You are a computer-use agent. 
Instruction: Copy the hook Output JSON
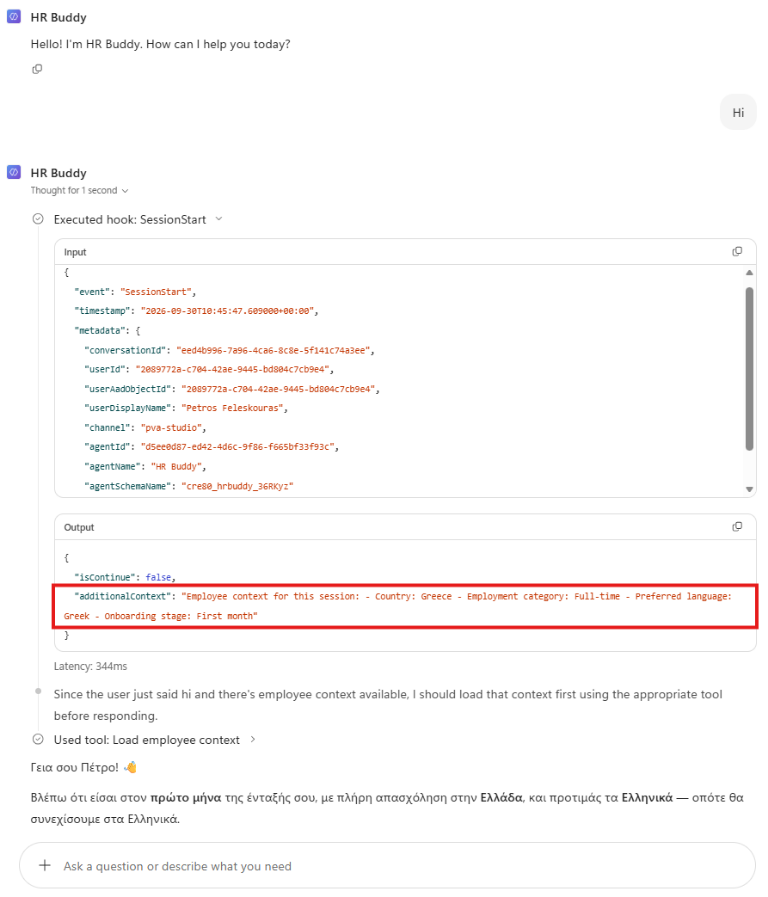pyautogui.click(x=737, y=527)
